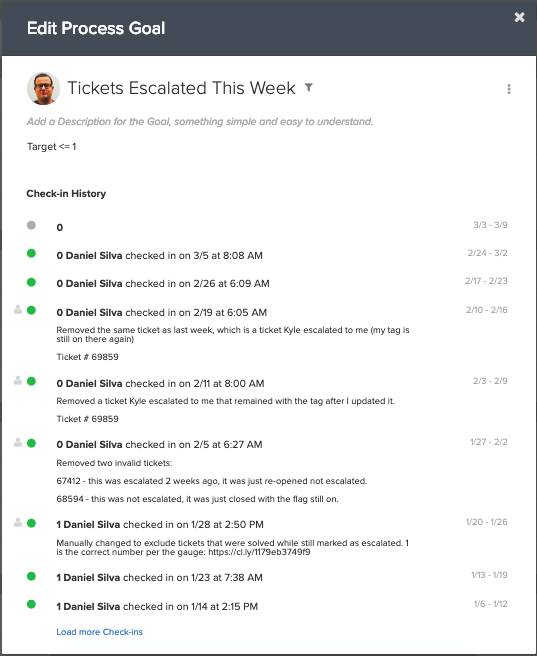
Task: Click the current week value 0 entry
Action: pyautogui.click(x=60, y=228)
